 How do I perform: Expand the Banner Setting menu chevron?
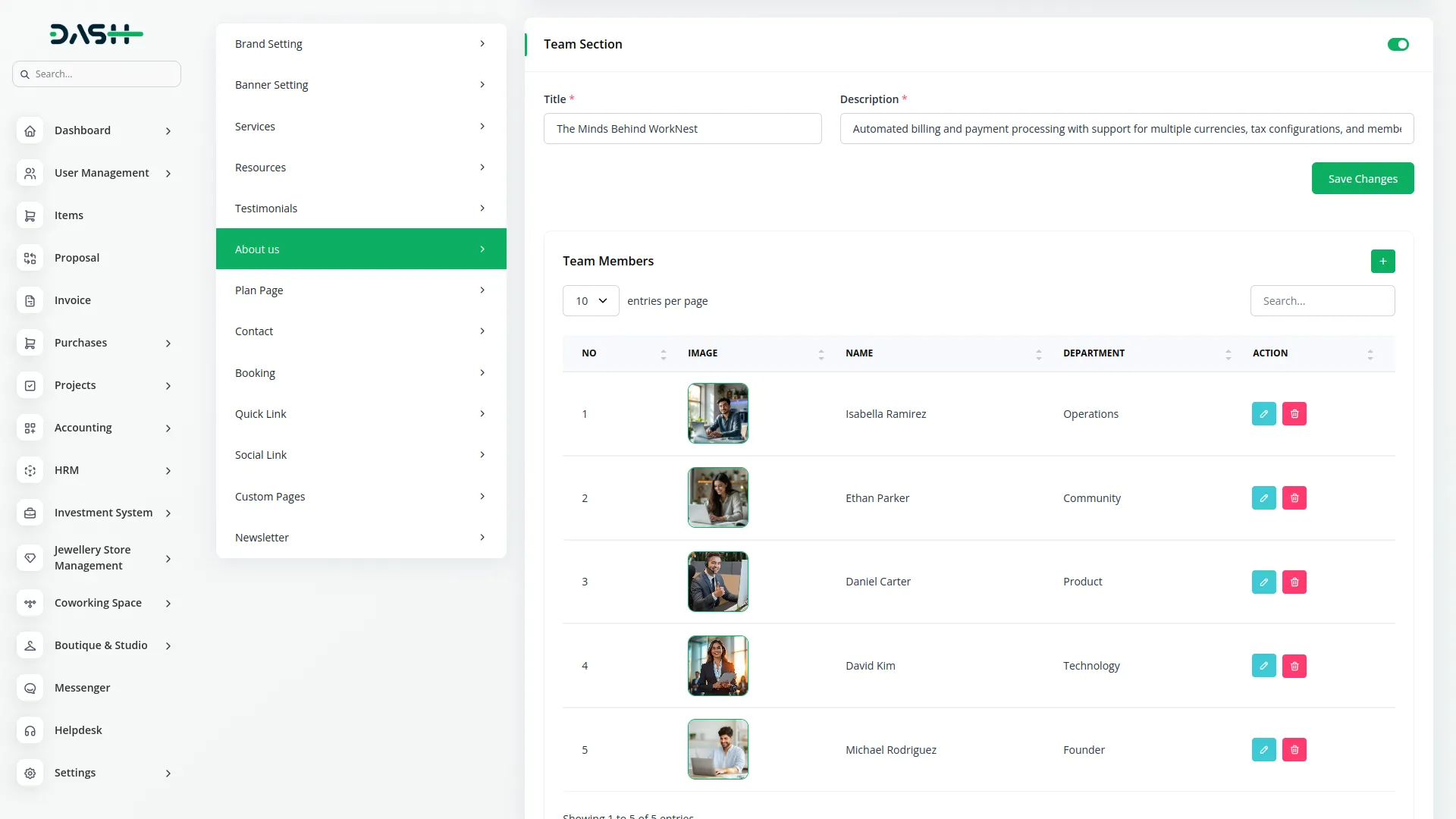tap(483, 85)
